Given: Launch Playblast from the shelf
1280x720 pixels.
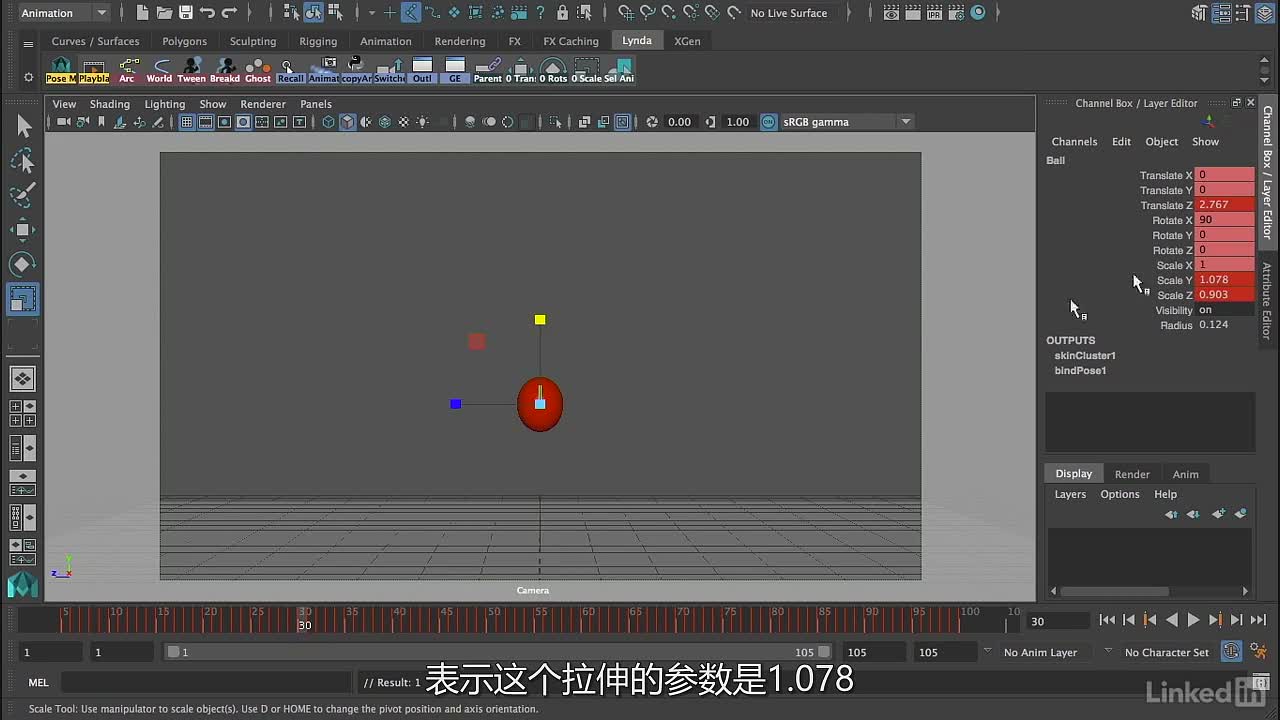Looking at the screenshot, I should [94, 70].
